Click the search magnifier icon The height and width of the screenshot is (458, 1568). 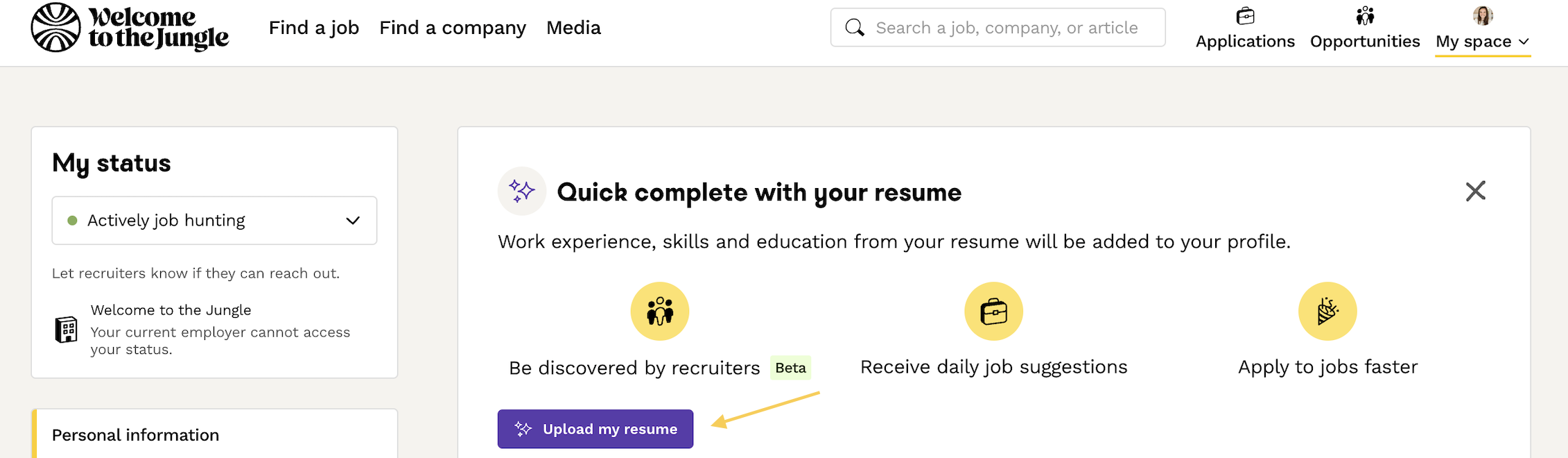click(855, 28)
